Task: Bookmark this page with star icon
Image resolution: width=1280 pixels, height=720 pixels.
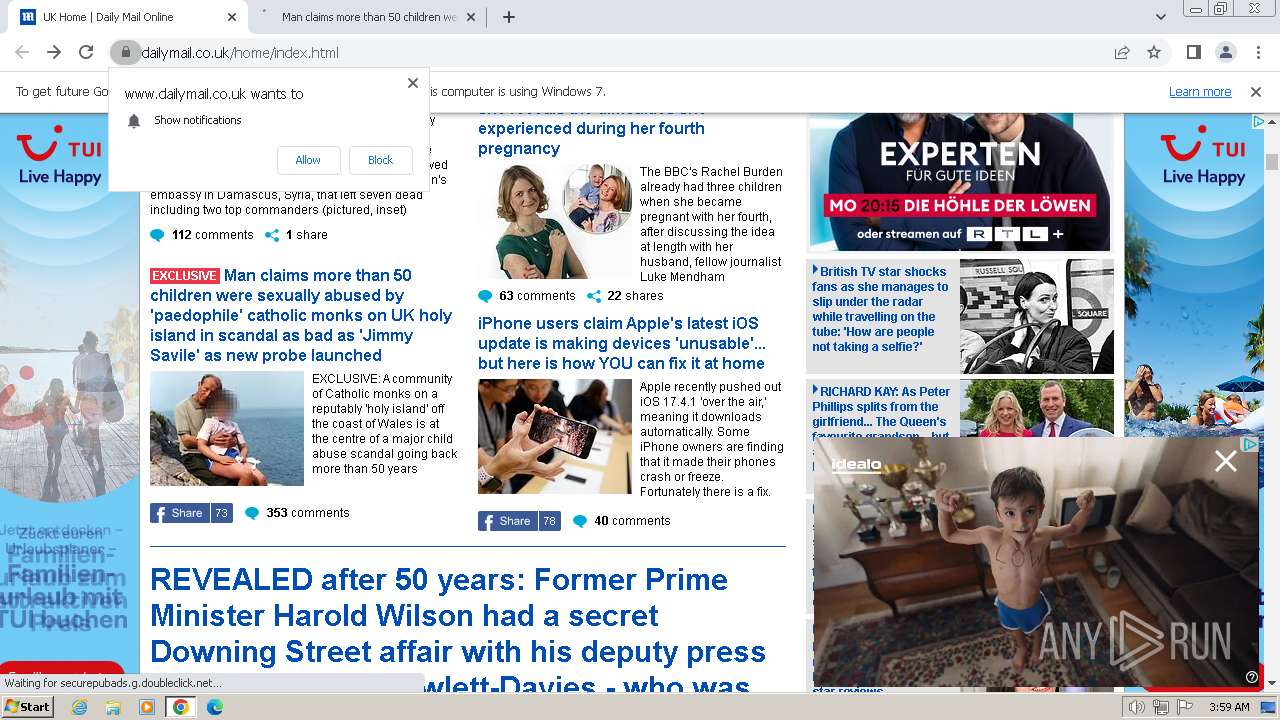Action: coord(1154,52)
